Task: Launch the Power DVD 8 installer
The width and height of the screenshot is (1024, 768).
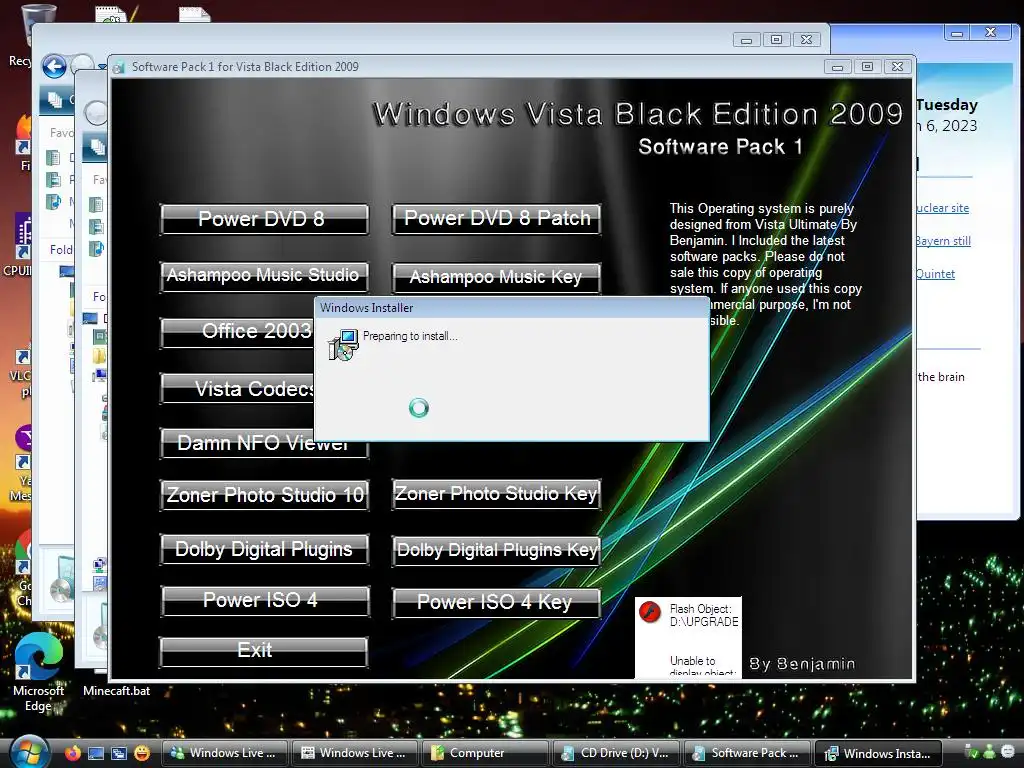Action: click(264, 219)
